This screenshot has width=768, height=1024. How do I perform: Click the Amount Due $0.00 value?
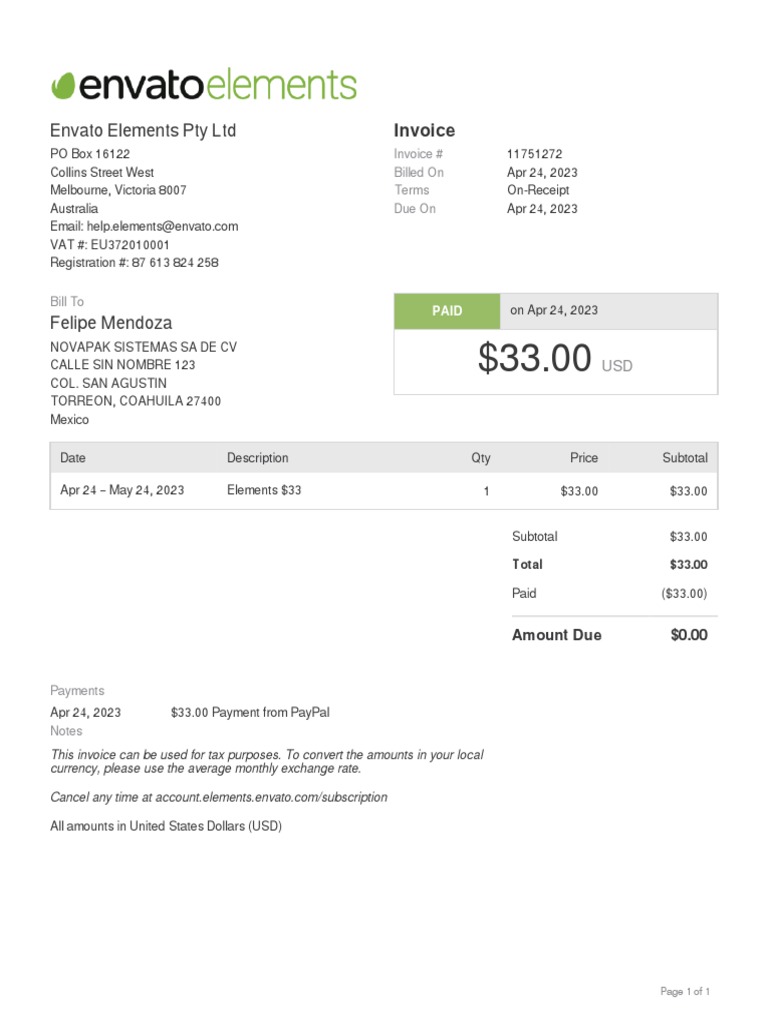pyautogui.click(x=689, y=635)
